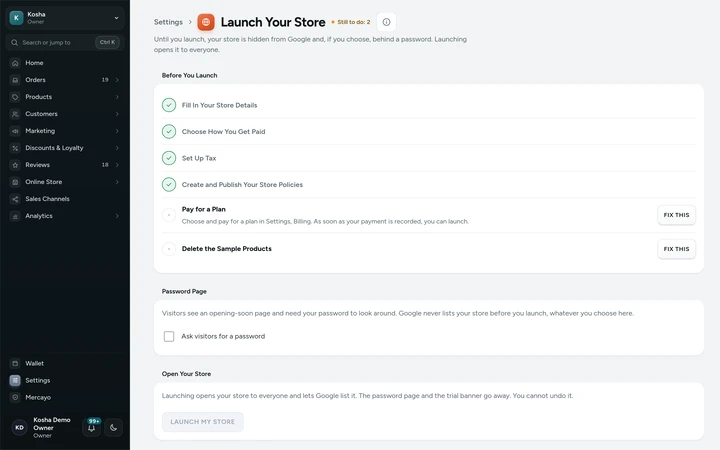Click the Mercayo icon
720x450 pixels.
(x=15, y=397)
